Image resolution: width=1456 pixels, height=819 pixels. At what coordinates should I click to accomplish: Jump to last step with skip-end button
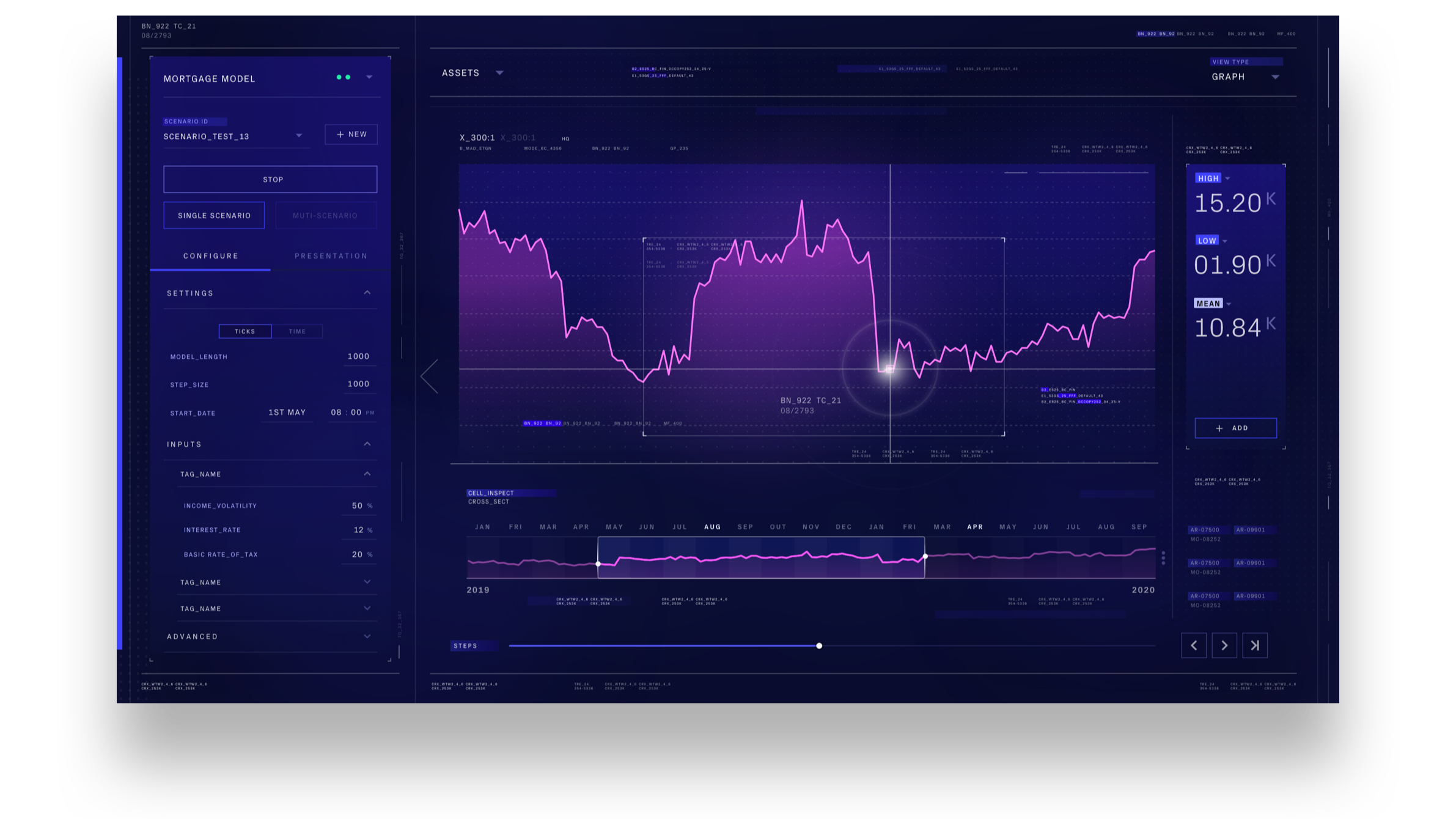pos(1254,645)
